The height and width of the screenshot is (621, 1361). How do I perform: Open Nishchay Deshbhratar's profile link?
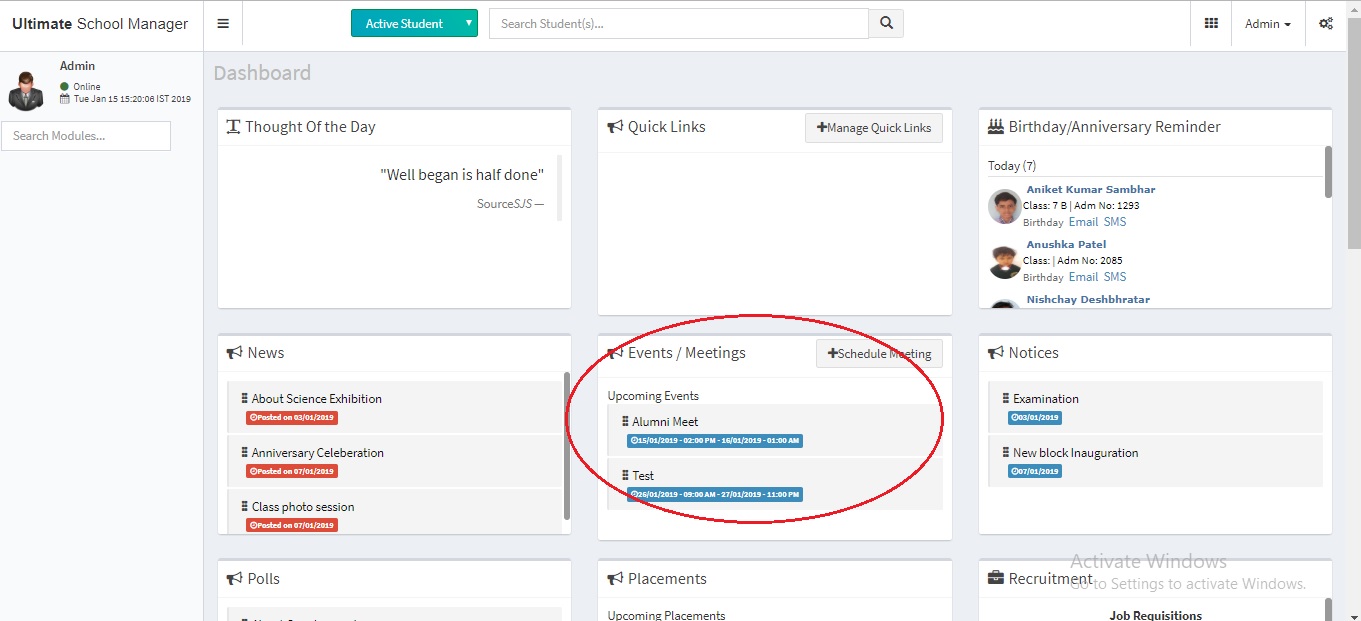click(x=1088, y=299)
